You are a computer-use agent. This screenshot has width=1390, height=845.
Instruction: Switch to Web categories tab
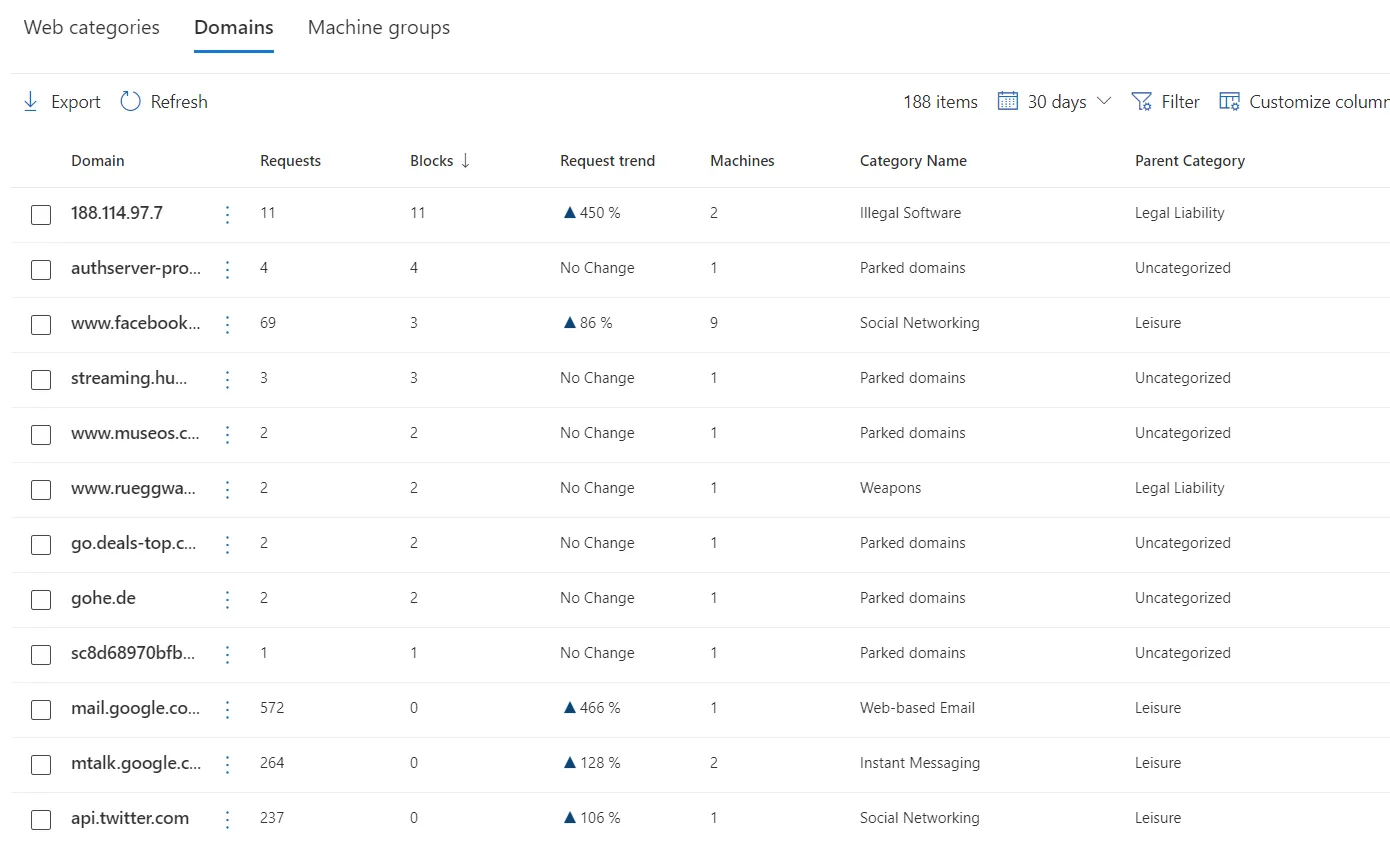click(x=92, y=27)
